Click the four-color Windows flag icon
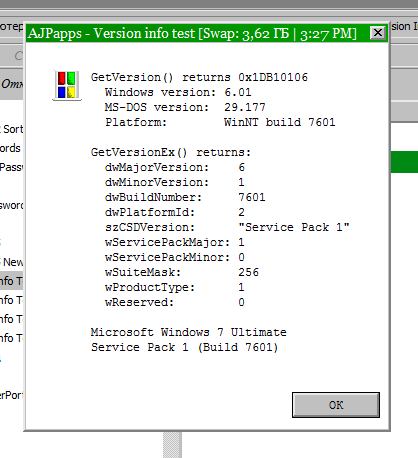Screen dimensions: 418x458 coord(67,85)
